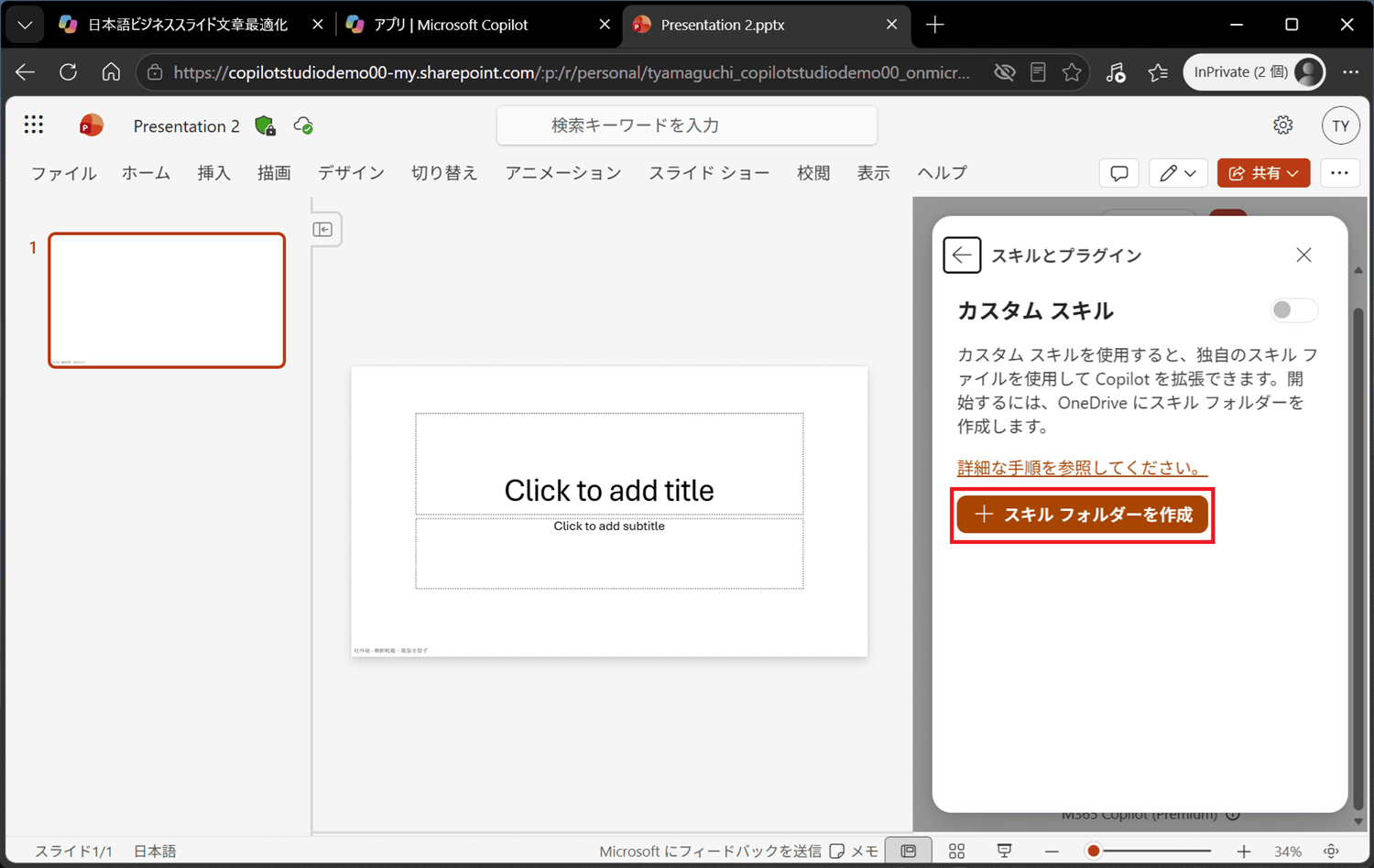Click the zoom out minus button
1374x868 pixels.
tap(1052, 851)
